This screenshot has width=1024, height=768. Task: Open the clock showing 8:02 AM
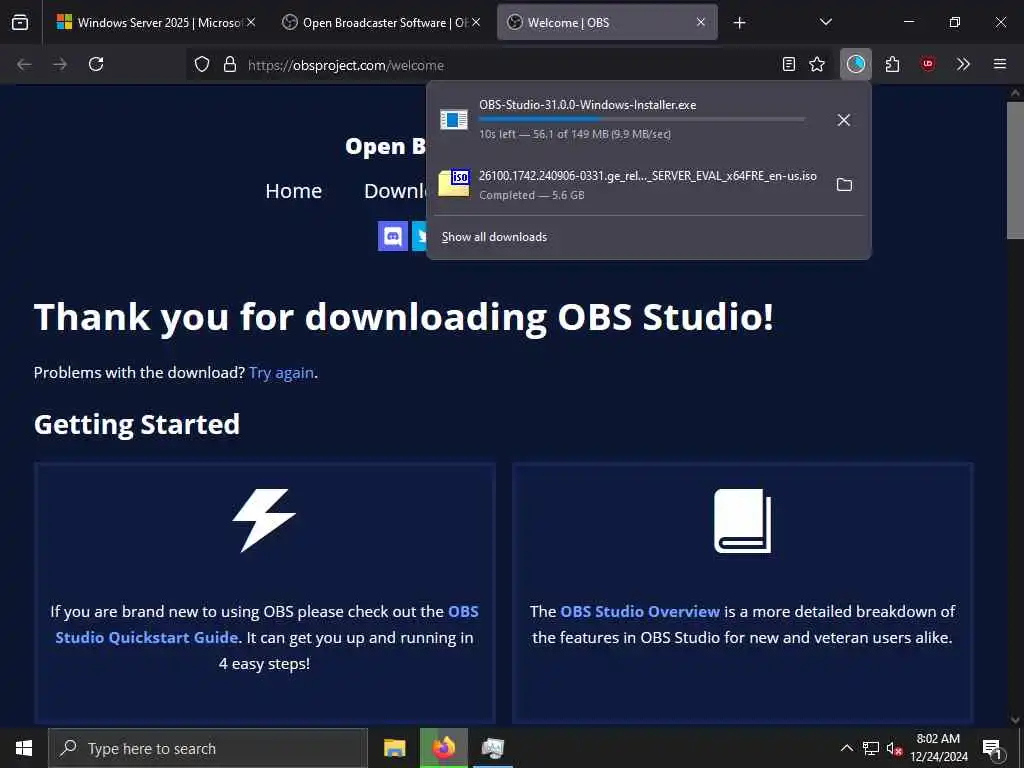point(938,748)
